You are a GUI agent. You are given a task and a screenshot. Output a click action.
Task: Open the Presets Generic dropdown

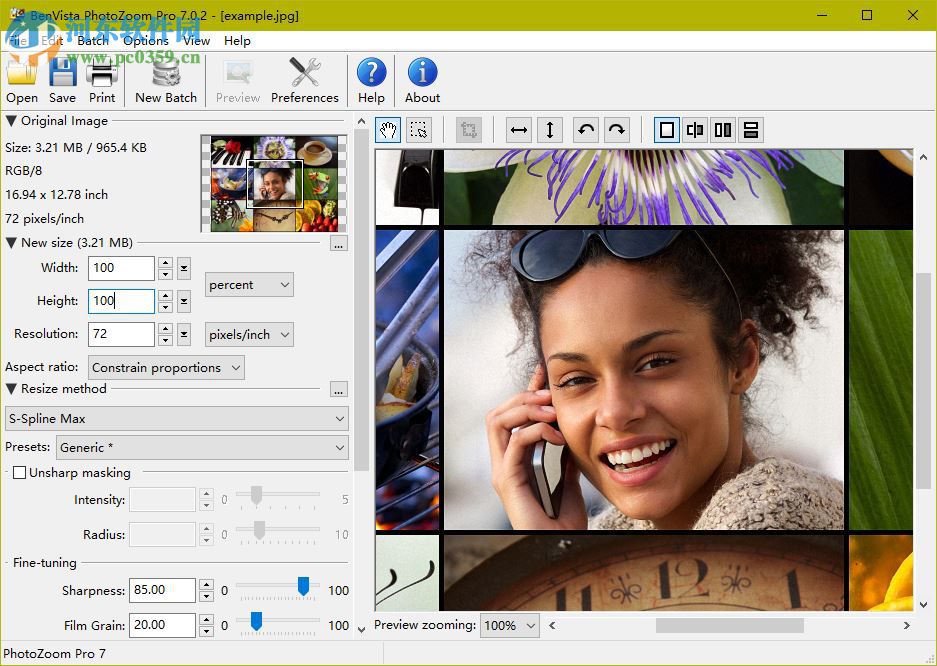202,447
